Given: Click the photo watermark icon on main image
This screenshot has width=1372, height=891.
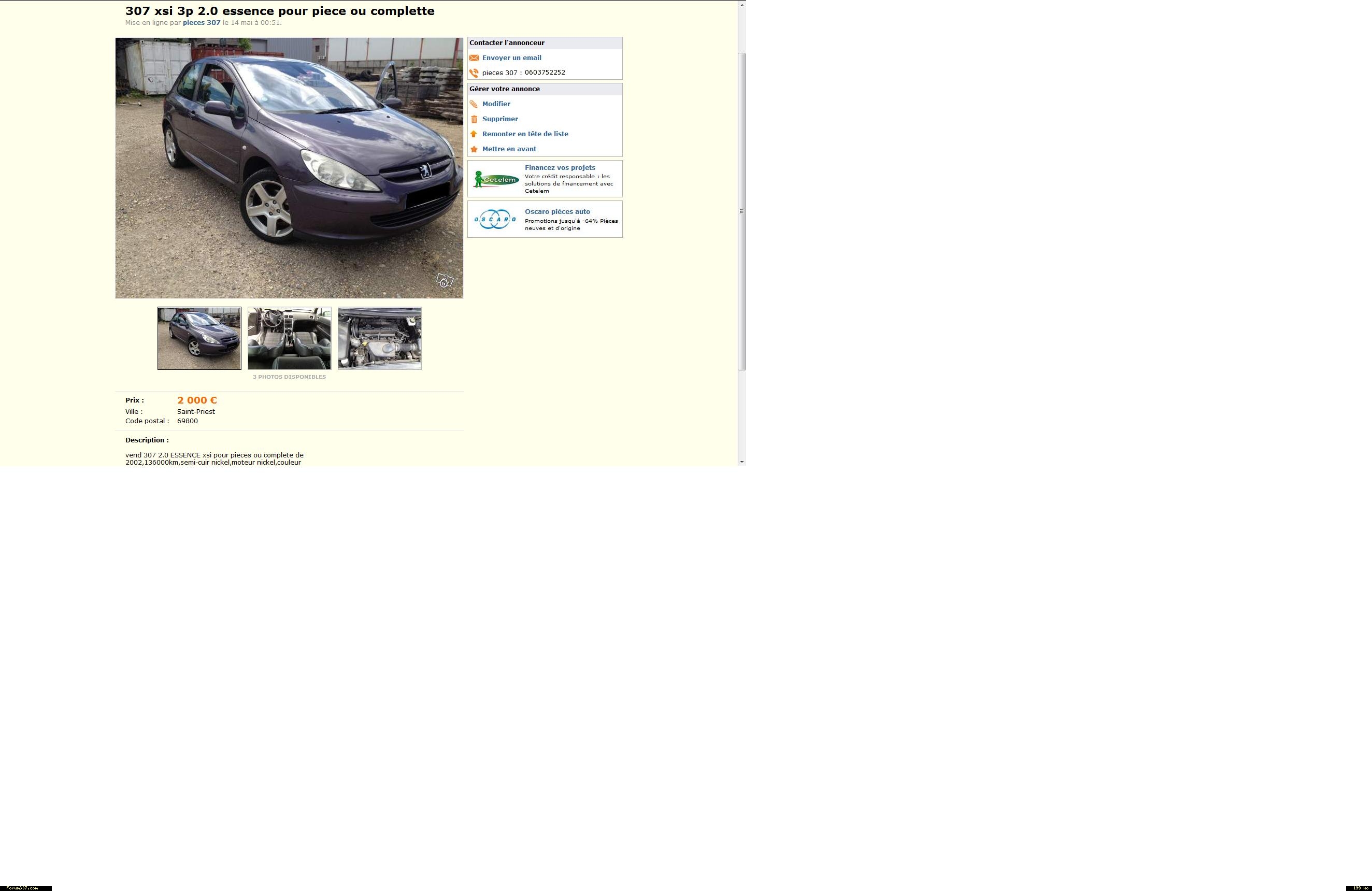Looking at the screenshot, I should point(445,281).
